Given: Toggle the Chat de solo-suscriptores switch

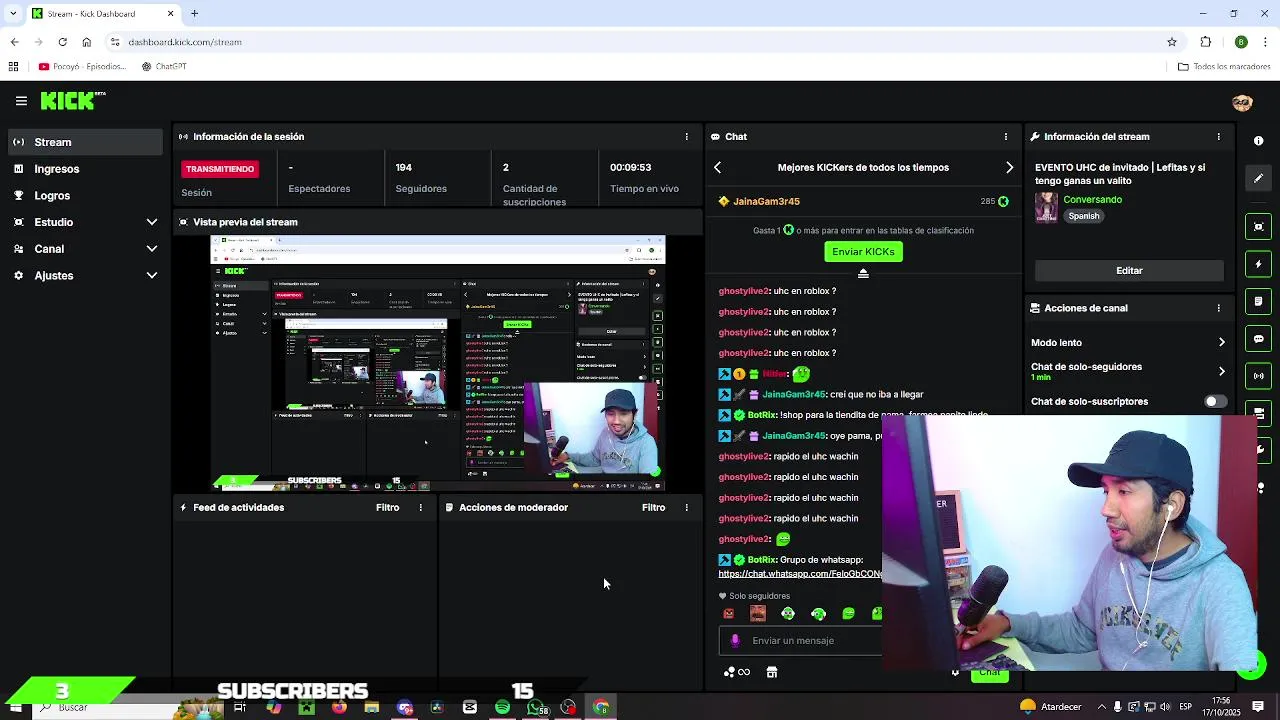Looking at the screenshot, I should pos(1214,402).
